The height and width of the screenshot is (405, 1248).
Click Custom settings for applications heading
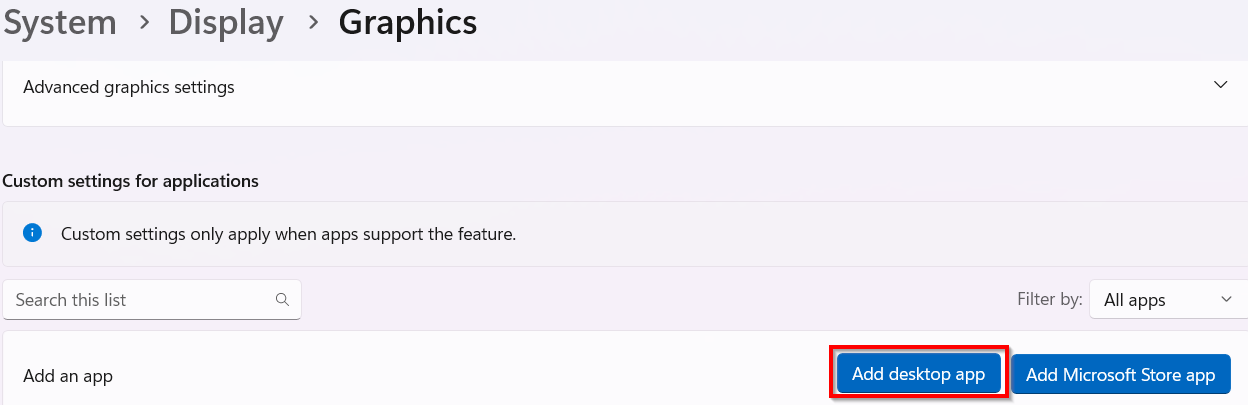[130, 181]
